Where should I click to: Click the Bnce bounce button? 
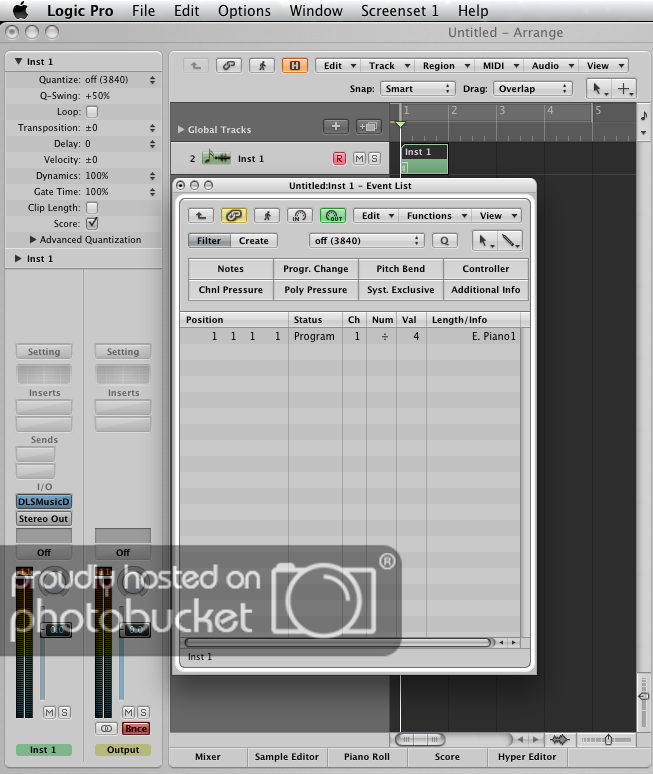click(x=136, y=729)
